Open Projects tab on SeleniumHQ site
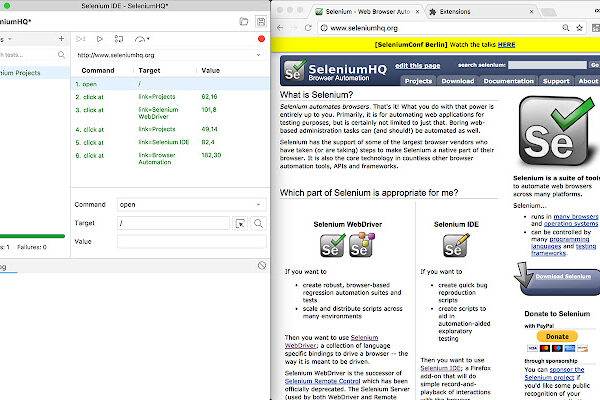This screenshot has height=400, width=600. tap(418, 81)
